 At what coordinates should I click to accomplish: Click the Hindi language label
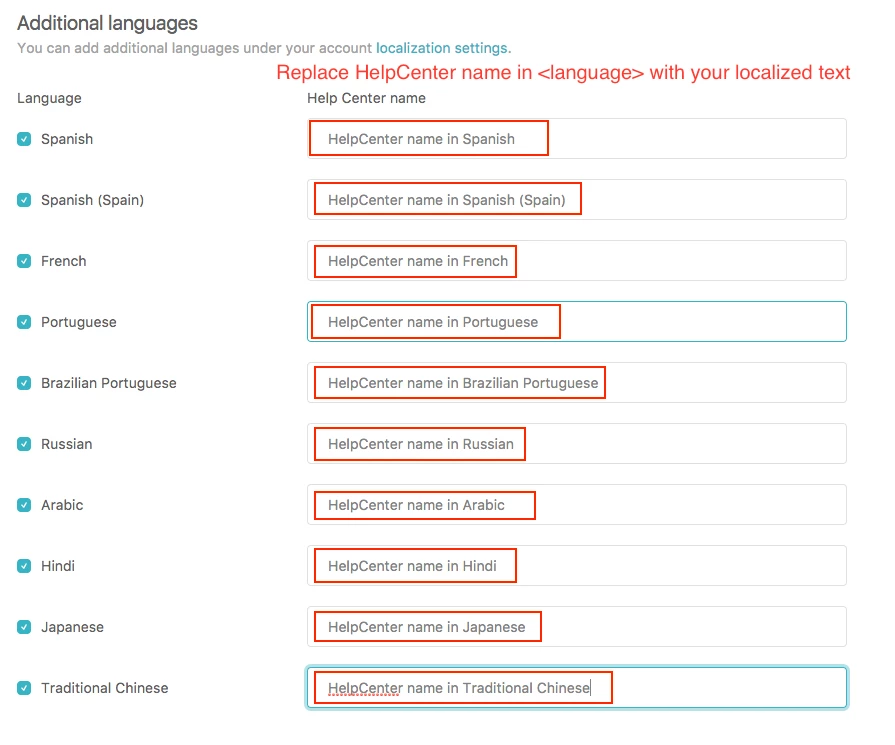coord(58,566)
